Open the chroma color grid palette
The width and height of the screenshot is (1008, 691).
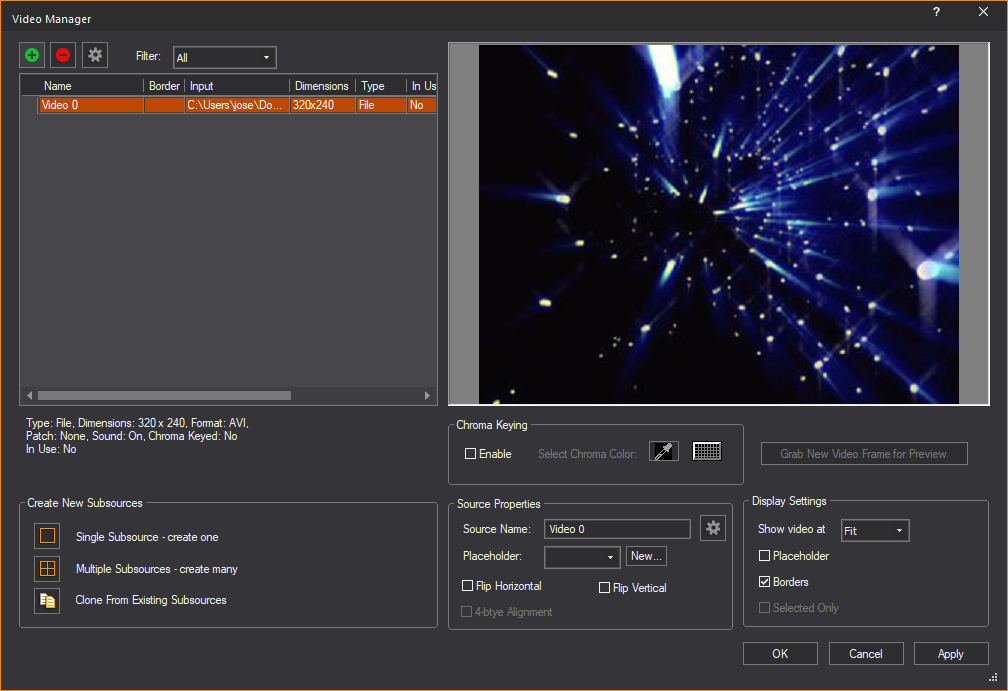coord(707,452)
